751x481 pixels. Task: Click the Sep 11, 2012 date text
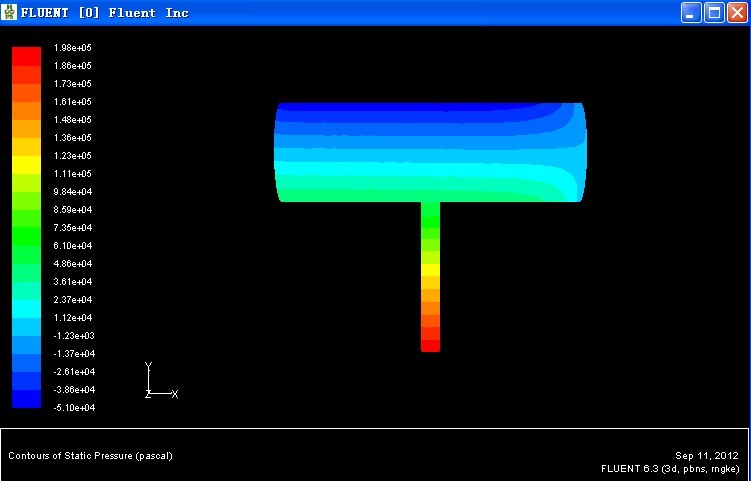(707, 455)
